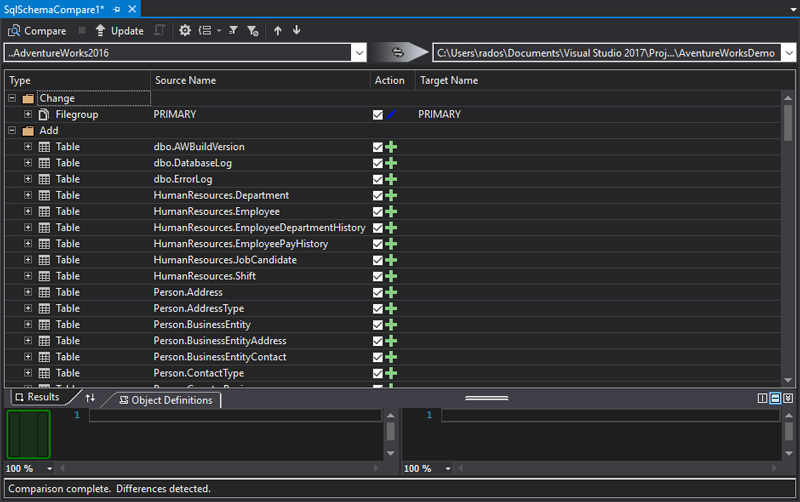Image resolution: width=800 pixels, height=502 pixels.
Task: Open source database dropdown AdventureWorks2016
Action: (x=359, y=53)
